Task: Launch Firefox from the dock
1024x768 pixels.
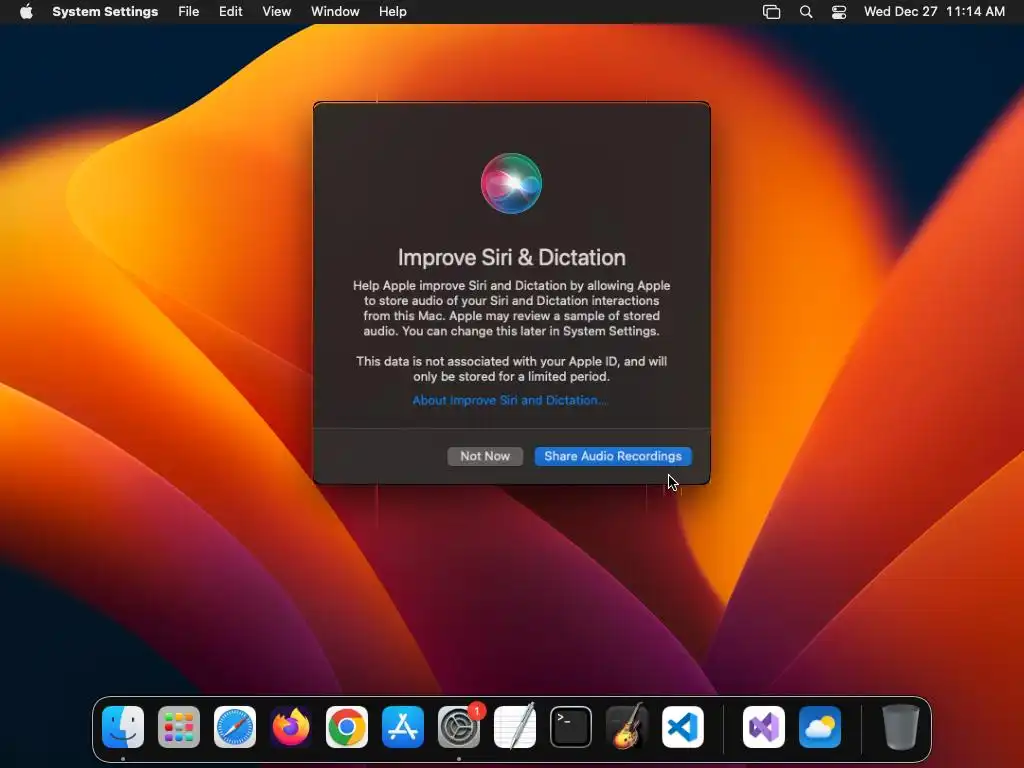Action: click(291, 727)
